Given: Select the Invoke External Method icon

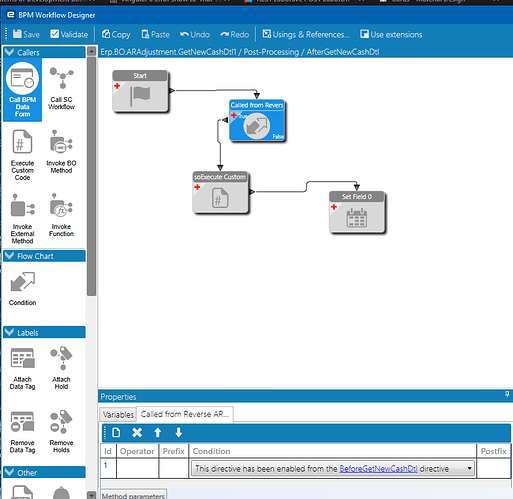Looking at the screenshot, I should [x=22, y=218].
